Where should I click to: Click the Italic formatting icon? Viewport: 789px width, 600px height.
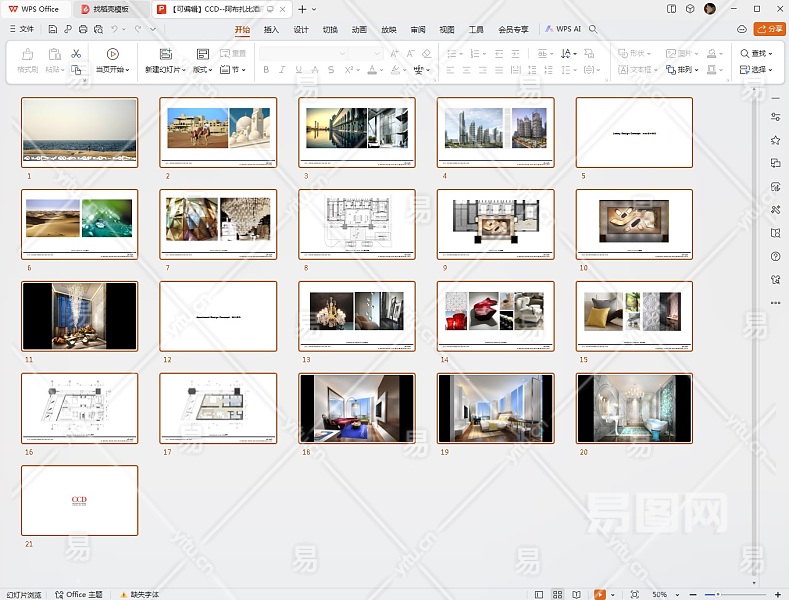(283, 70)
